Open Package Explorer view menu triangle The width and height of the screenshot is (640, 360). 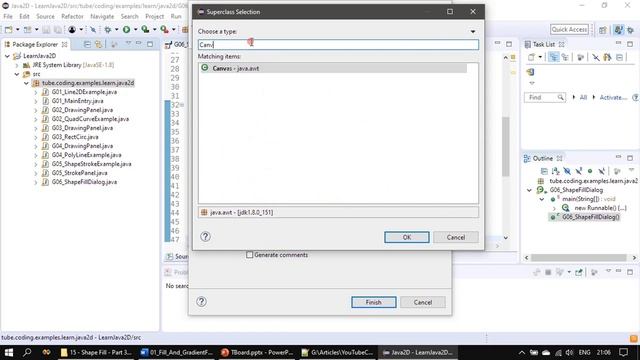[x=129, y=43]
